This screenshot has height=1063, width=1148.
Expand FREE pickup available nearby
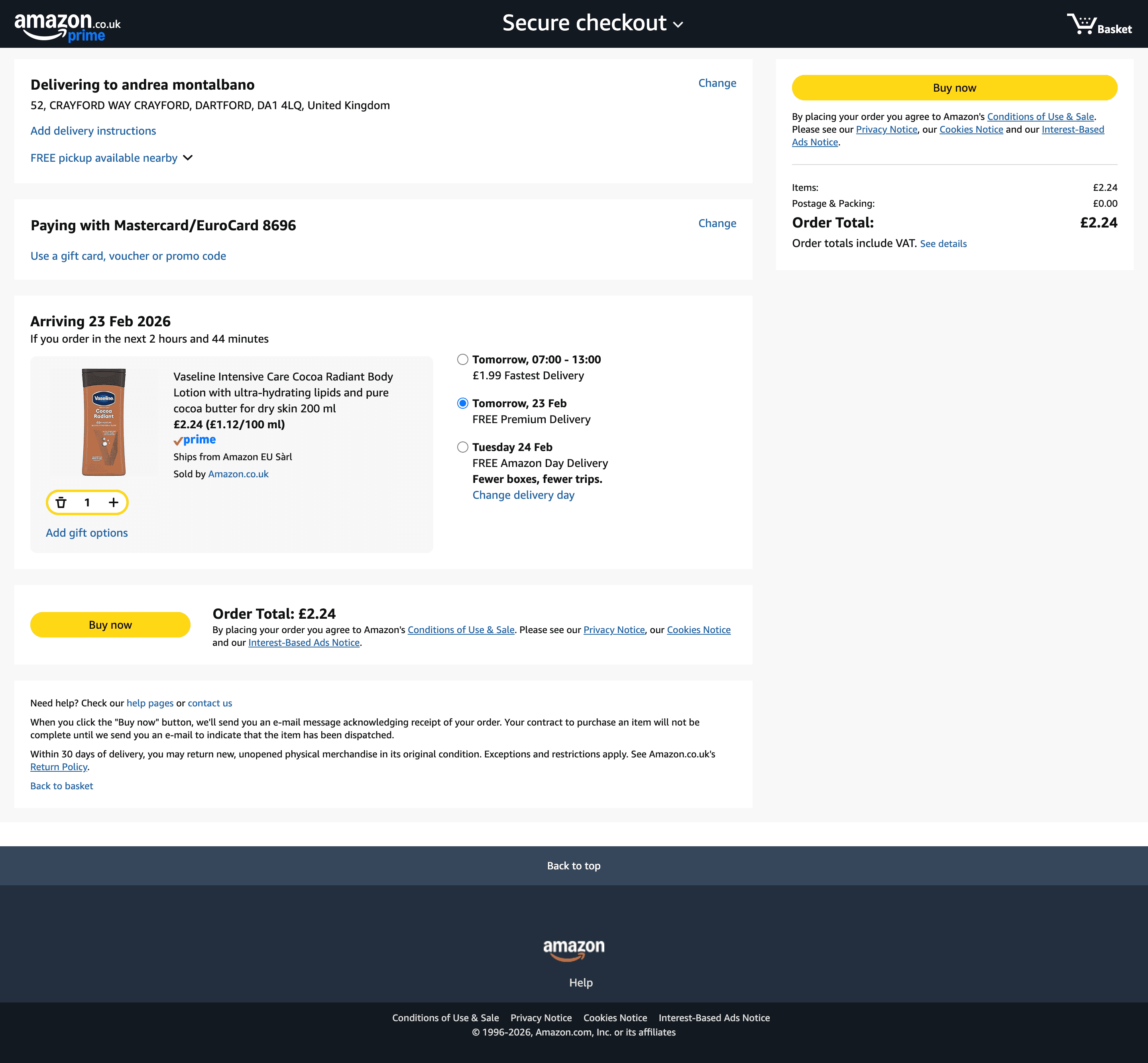click(x=112, y=158)
